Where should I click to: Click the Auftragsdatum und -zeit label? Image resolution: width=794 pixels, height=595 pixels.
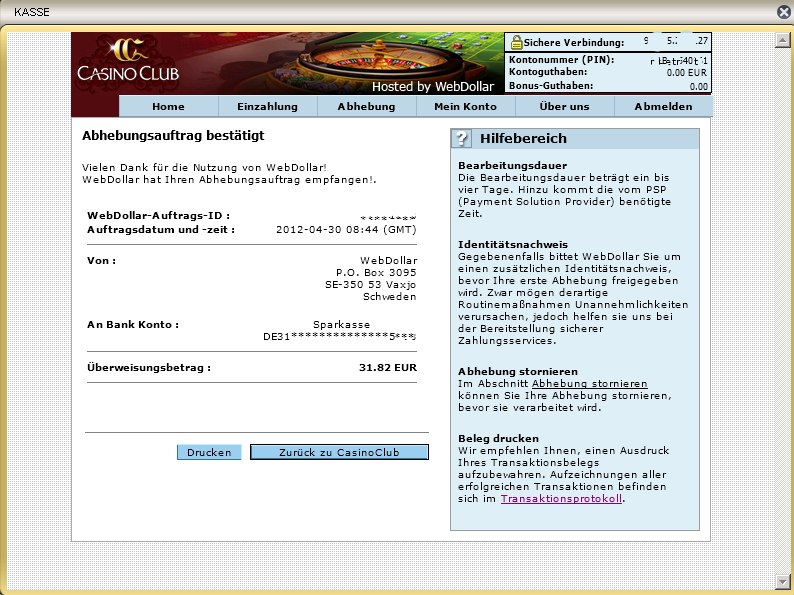pos(161,229)
